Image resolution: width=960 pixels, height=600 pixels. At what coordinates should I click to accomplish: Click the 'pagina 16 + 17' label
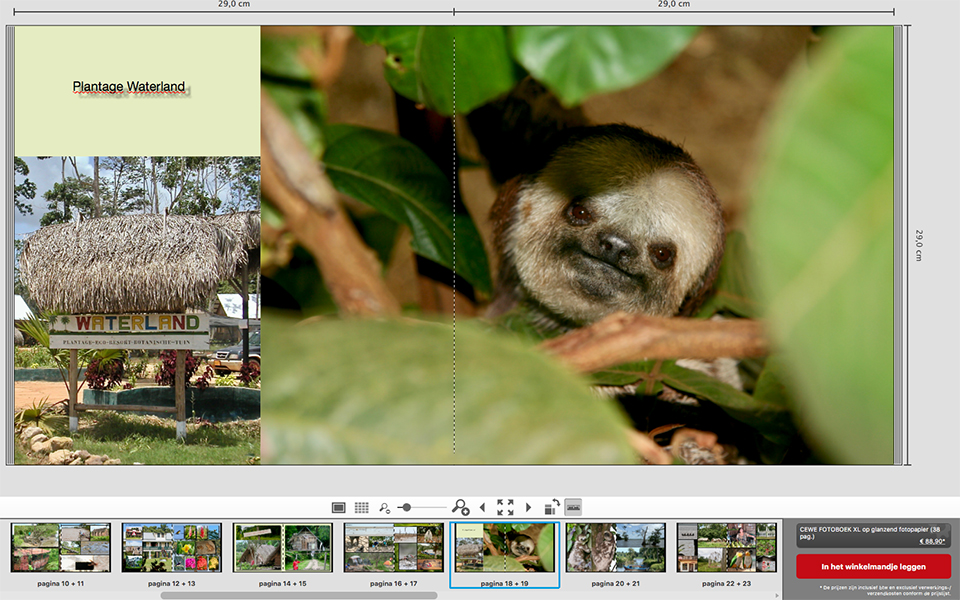pyautogui.click(x=394, y=583)
